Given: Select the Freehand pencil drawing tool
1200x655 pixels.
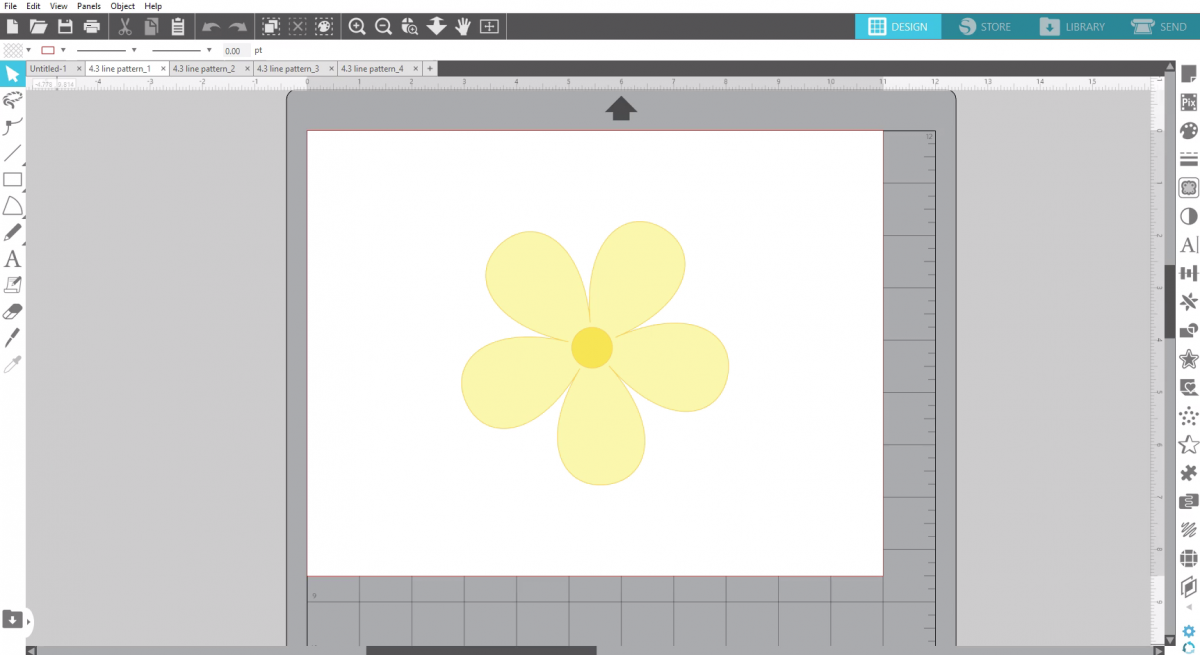Looking at the screenshot, I should 12,232.
